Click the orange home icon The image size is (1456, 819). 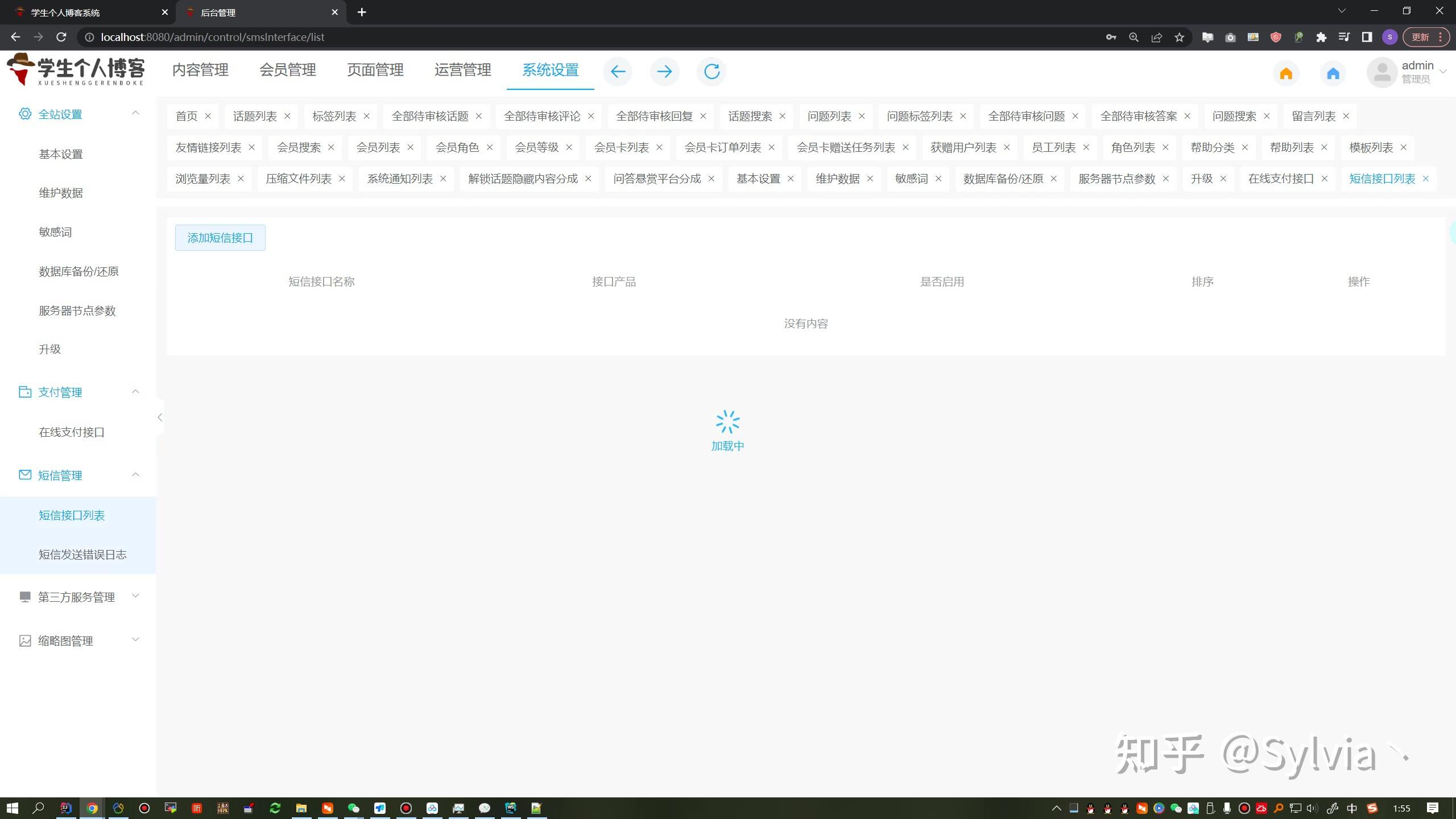(1286, 73)
